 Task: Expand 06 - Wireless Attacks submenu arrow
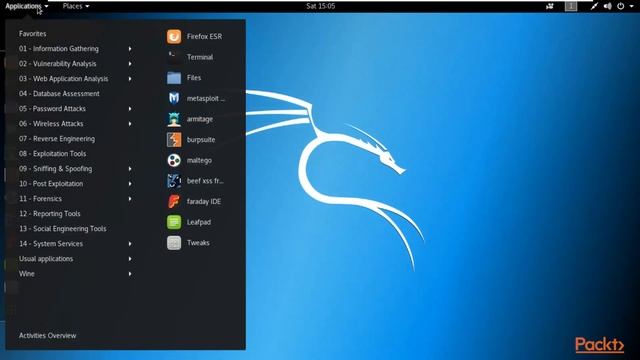pyautogui.click(x=130, y=124)
